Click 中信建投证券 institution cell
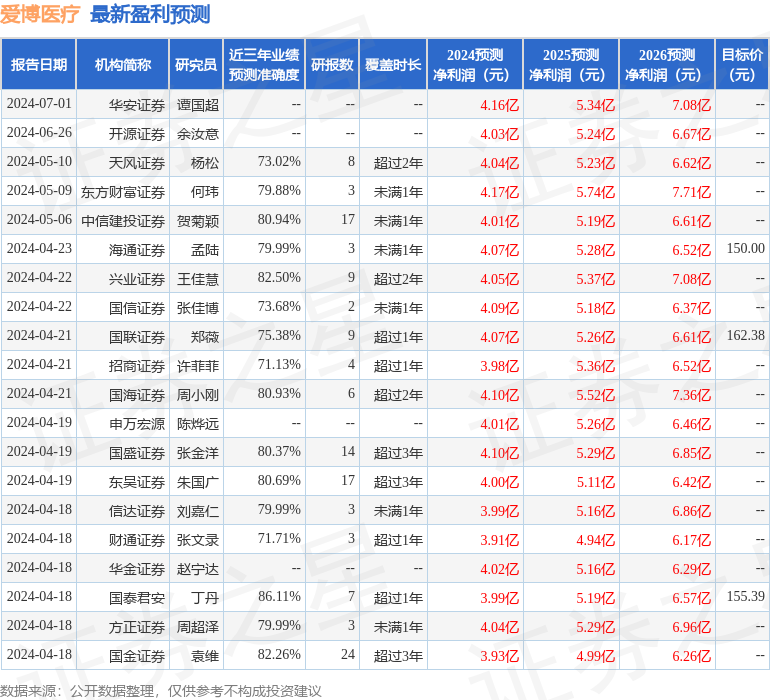Viewport: 770px width, 700px height. pos(123,221)
